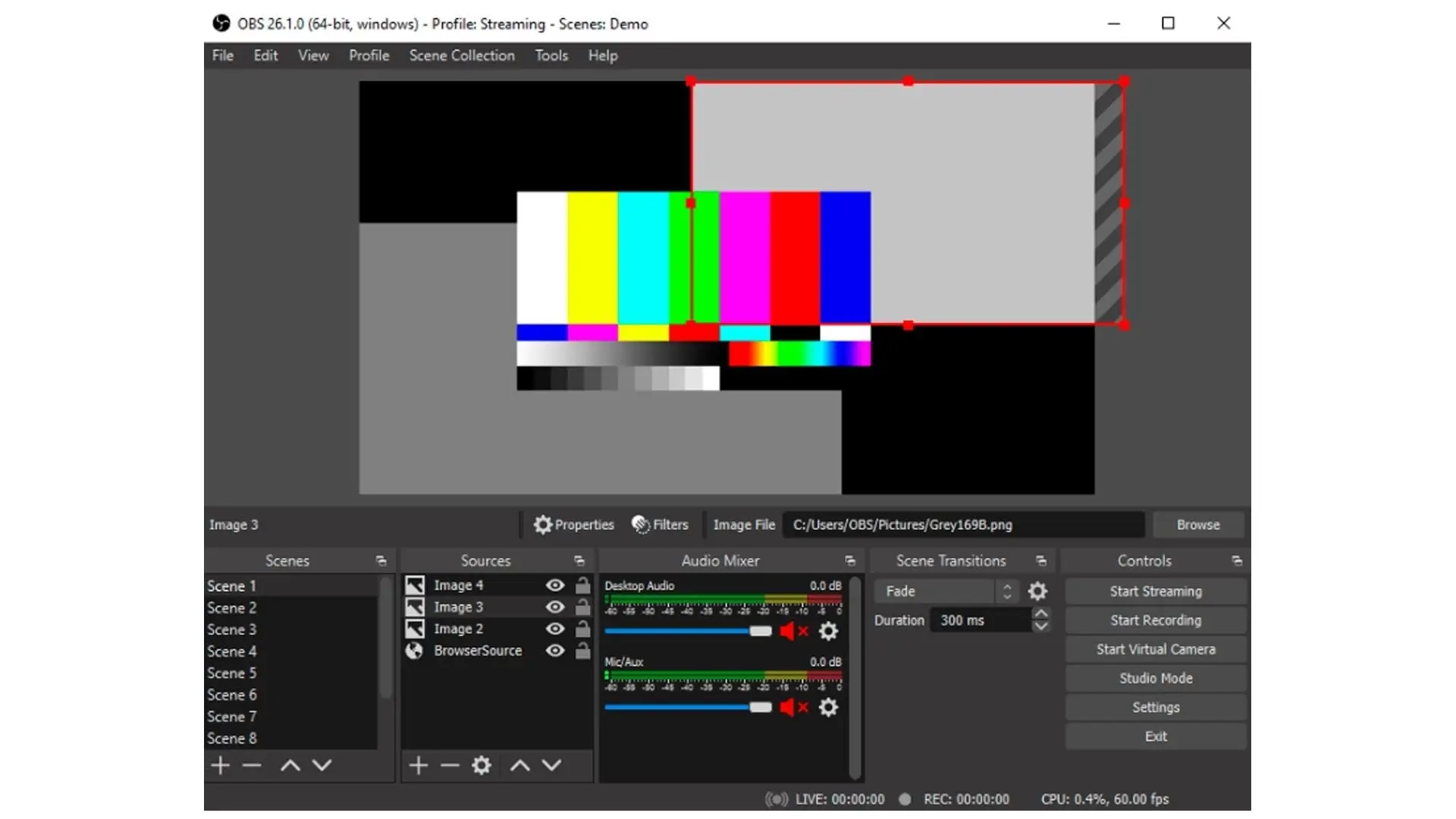
Task: Toggle visibility of Image 2 source
Action: click(x=554, y=629)
